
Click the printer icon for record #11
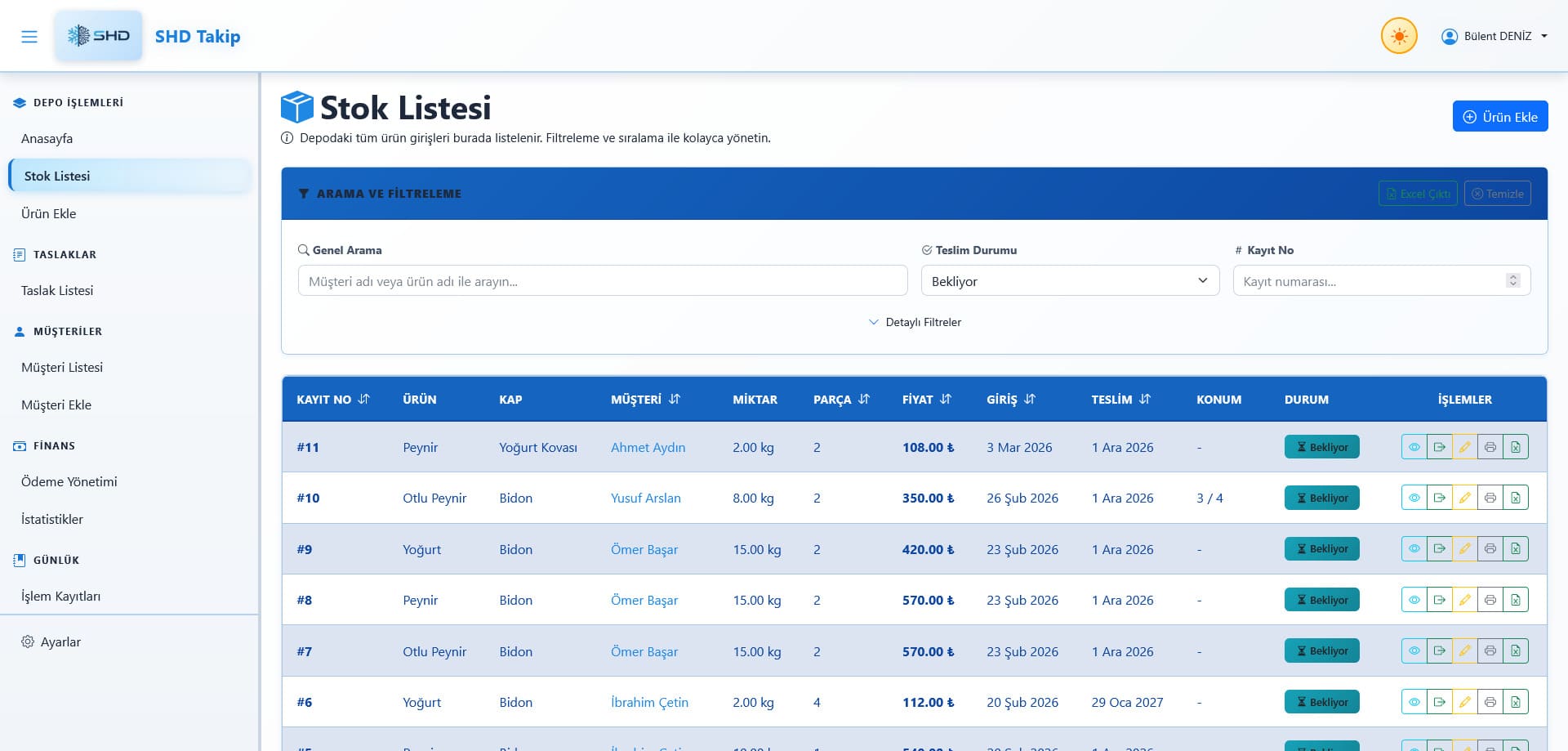pos(1490,447)
